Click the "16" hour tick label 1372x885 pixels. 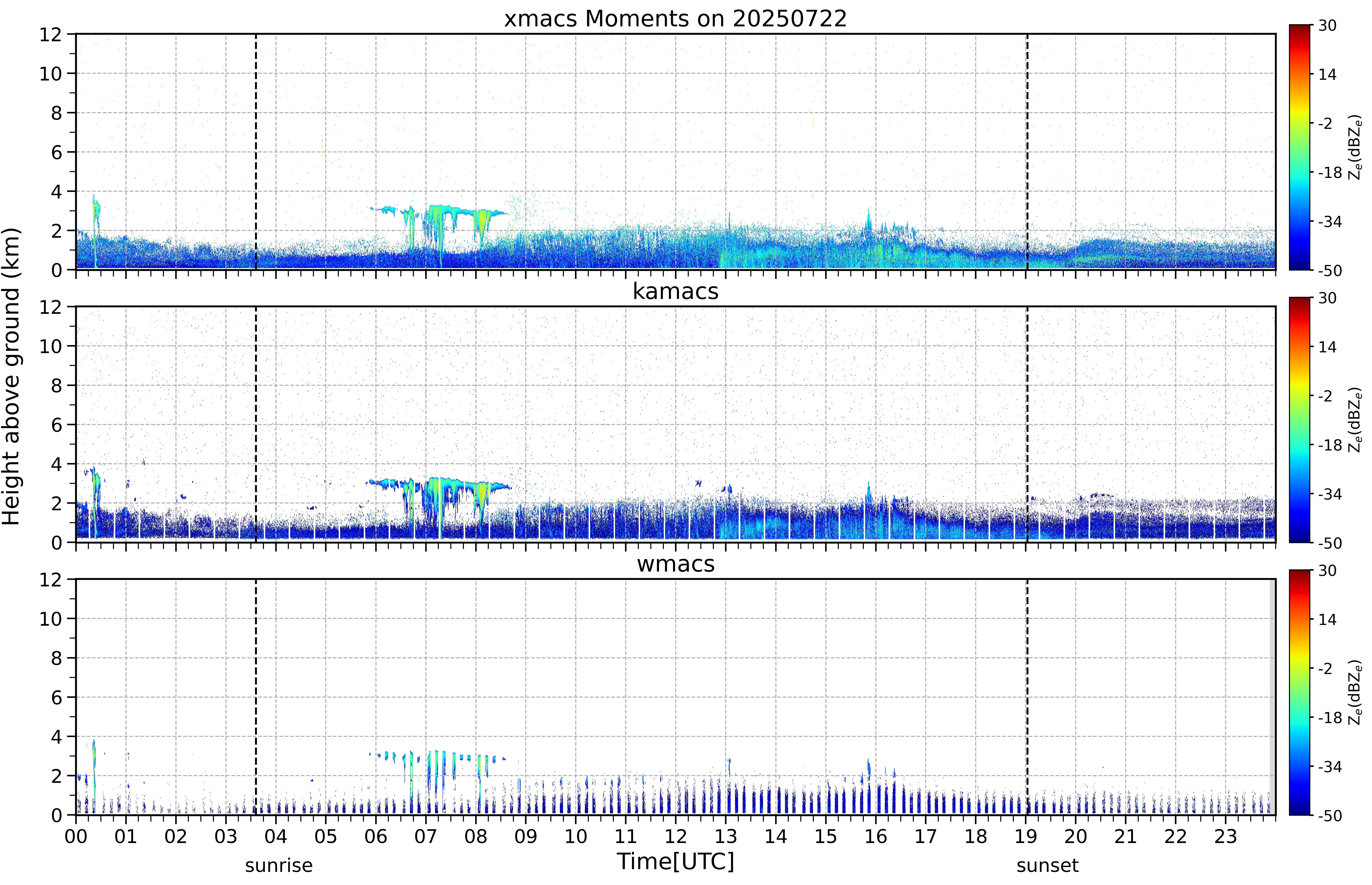876,837
